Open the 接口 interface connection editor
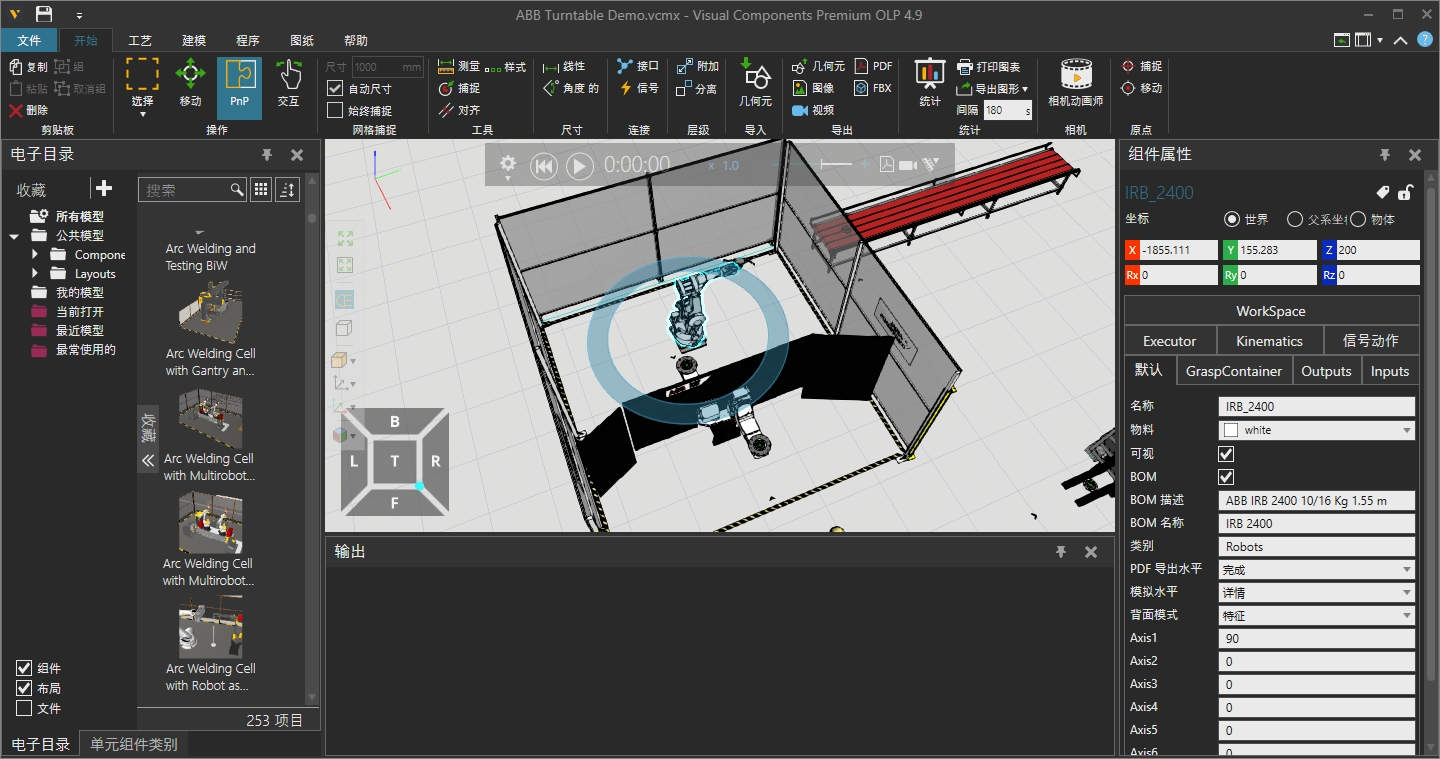1440x759 pixels. tap(638, 66)
